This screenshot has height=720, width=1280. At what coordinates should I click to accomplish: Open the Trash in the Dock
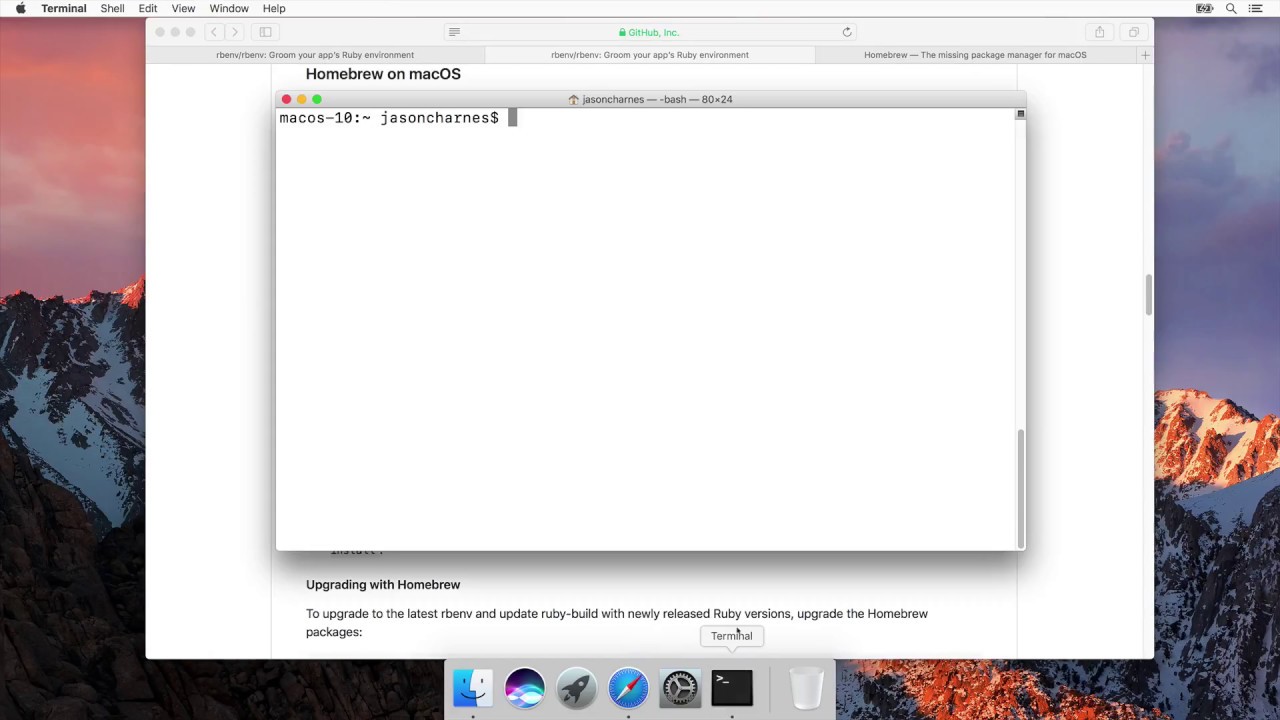point(806,688)
